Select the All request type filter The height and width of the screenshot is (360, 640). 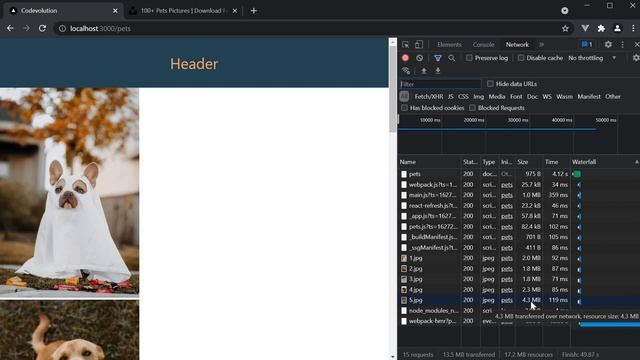click(404, 96)
